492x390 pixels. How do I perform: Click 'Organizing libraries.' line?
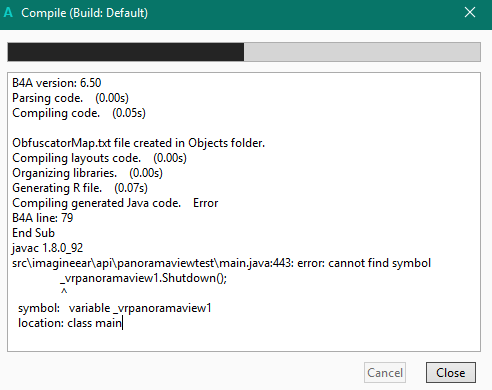point(87,173)
